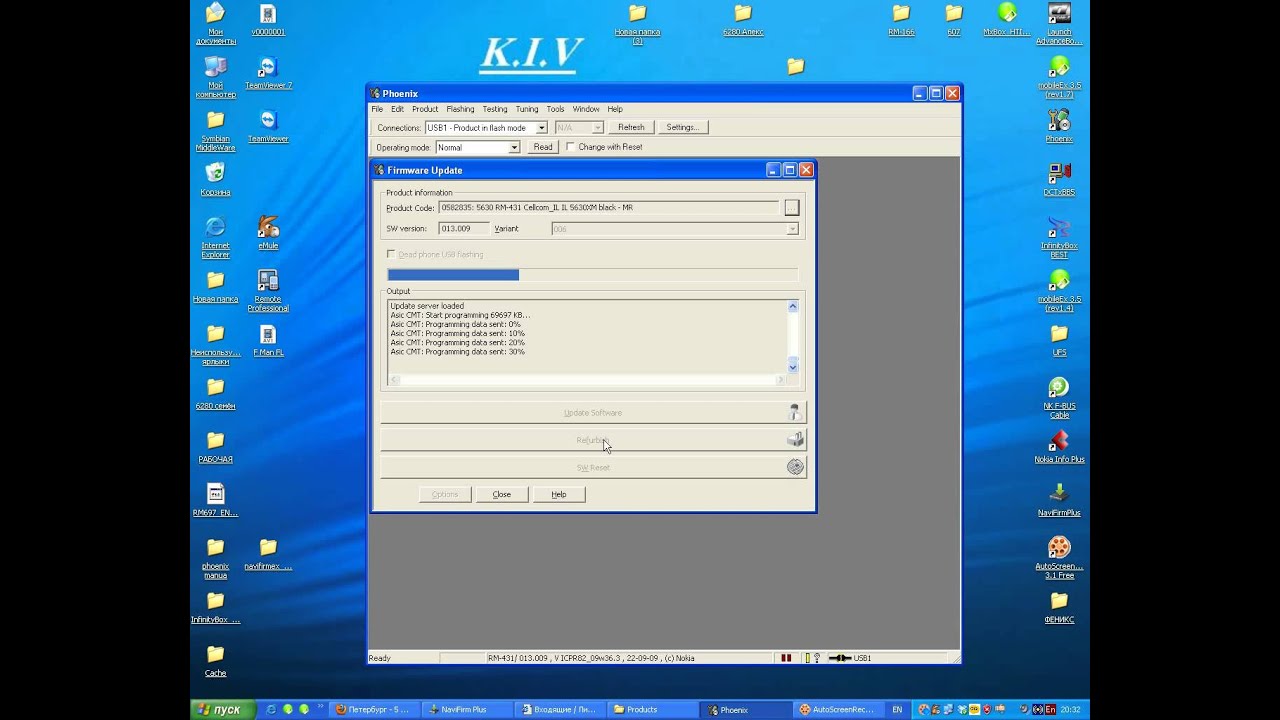This screenshot has height=720, width=1280.
Task: Open the 6280 Алекс desktop folder
Action: tap(743, 19)
